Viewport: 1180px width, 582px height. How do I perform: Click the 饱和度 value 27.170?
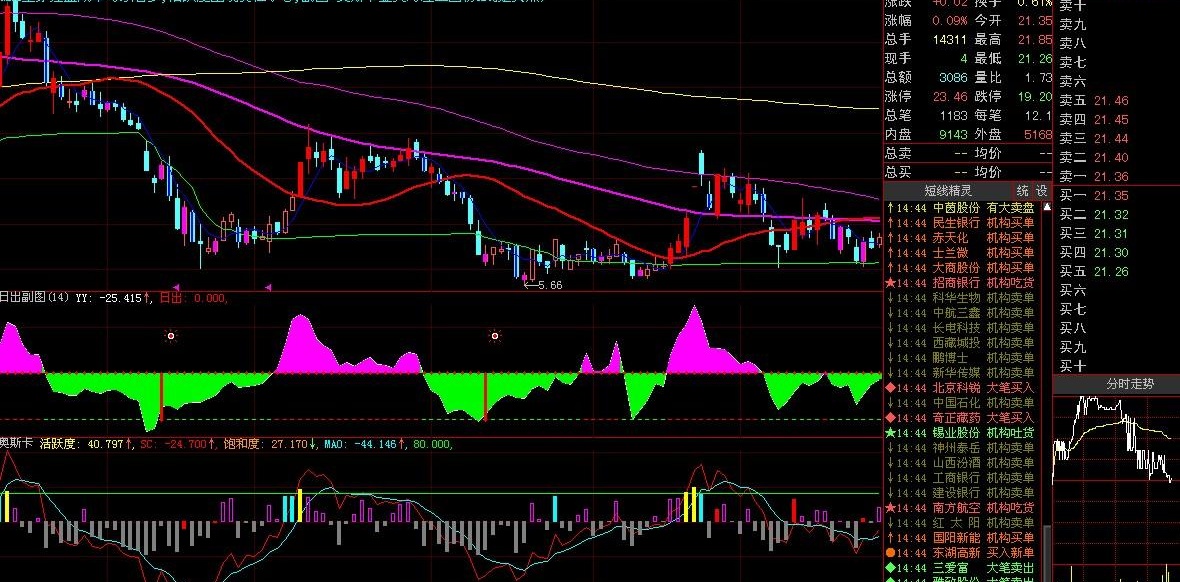(289, 444)
